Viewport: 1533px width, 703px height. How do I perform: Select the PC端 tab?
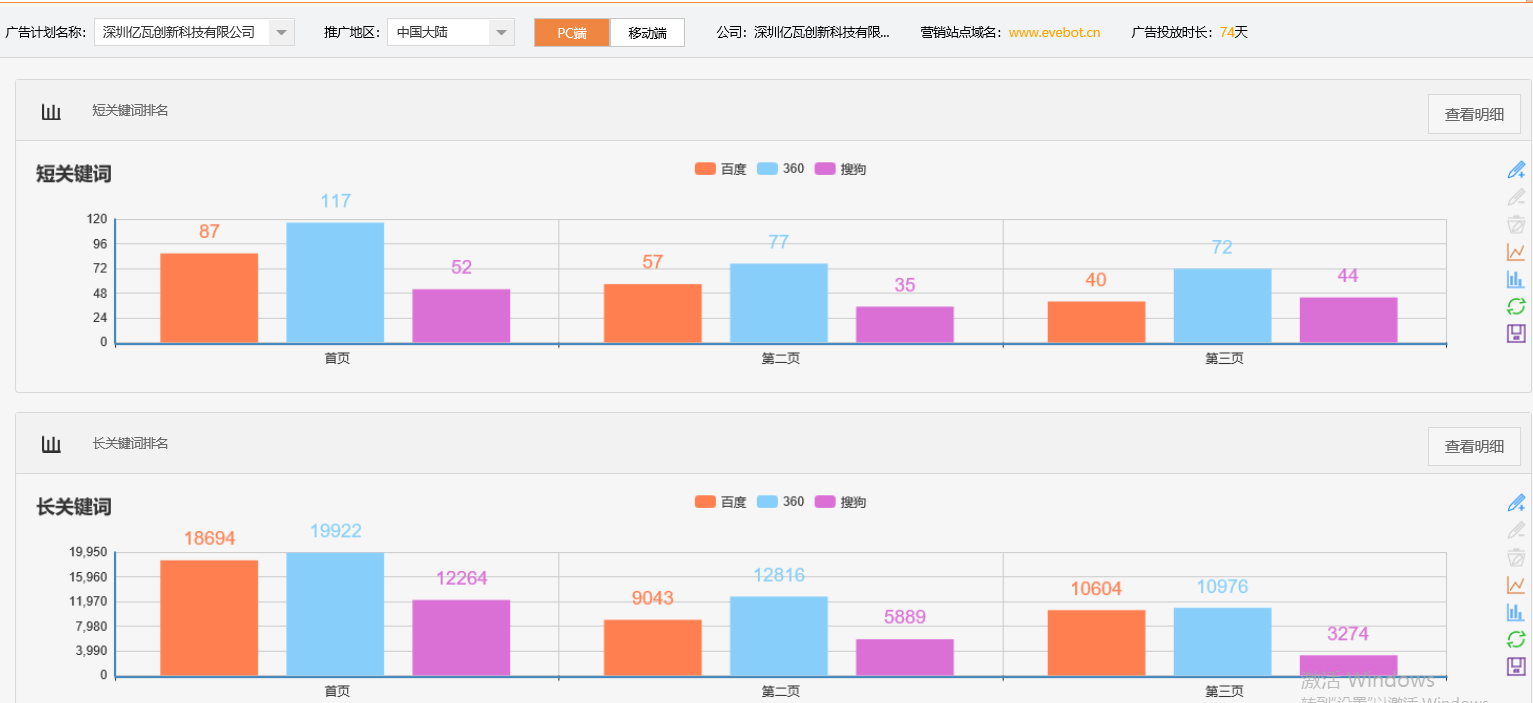(571, 32)
